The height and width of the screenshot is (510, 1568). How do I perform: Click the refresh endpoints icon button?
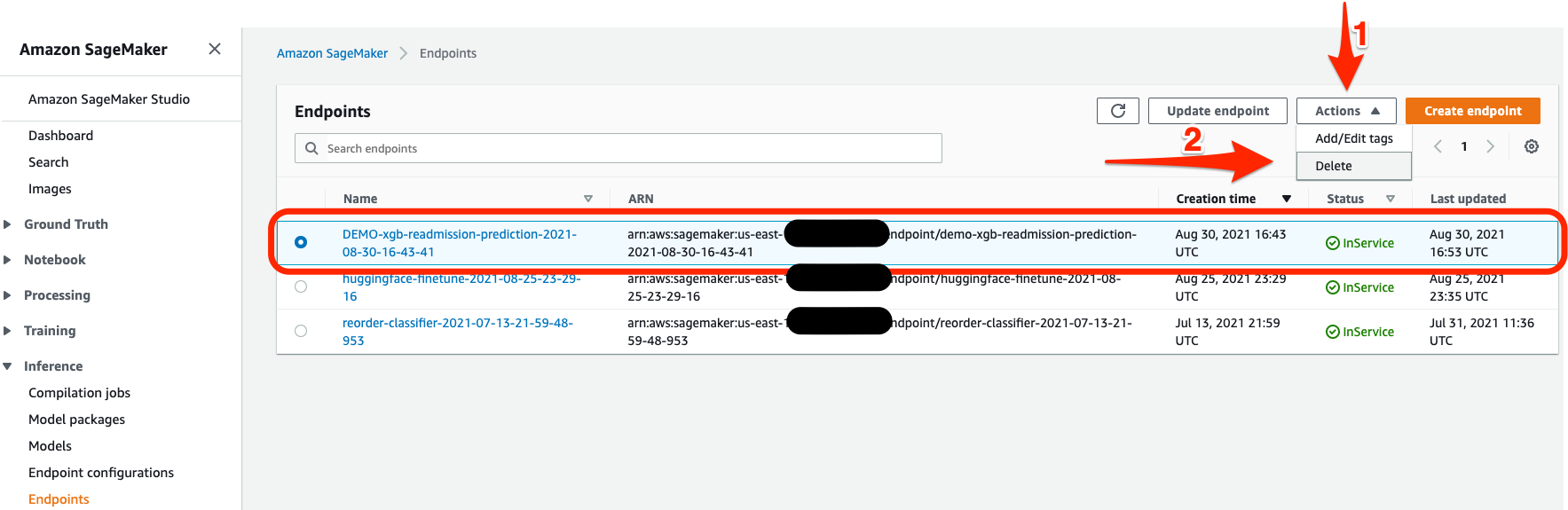(1118, 111)
